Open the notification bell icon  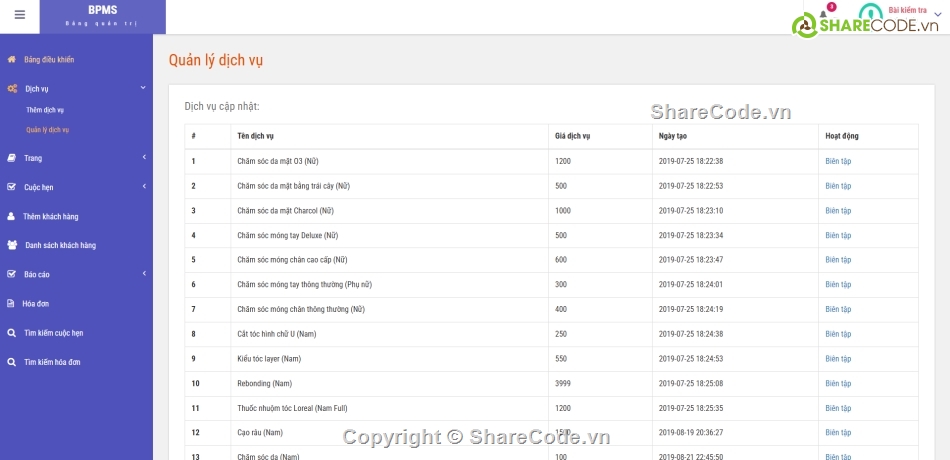point(823,14)
